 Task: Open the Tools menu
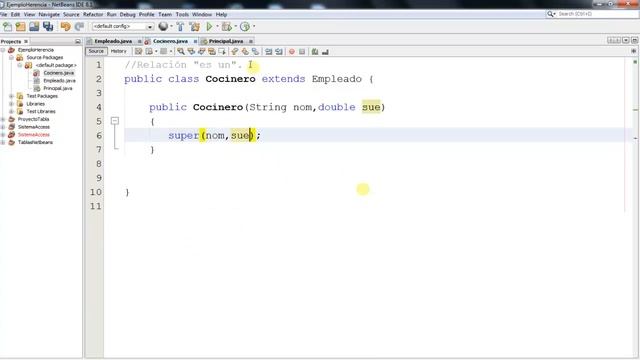point(182,14)
